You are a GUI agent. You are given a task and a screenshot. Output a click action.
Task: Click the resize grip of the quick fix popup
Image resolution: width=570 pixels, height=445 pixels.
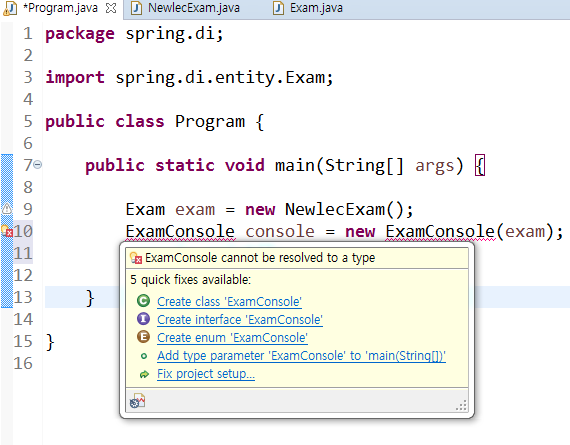click(x=461, y=406)
